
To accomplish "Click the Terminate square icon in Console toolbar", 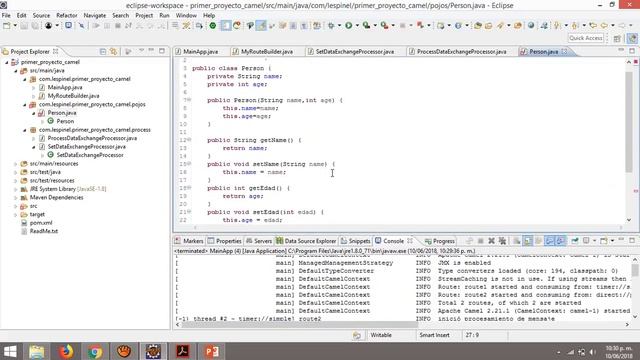I will click(x=481, y=241).
